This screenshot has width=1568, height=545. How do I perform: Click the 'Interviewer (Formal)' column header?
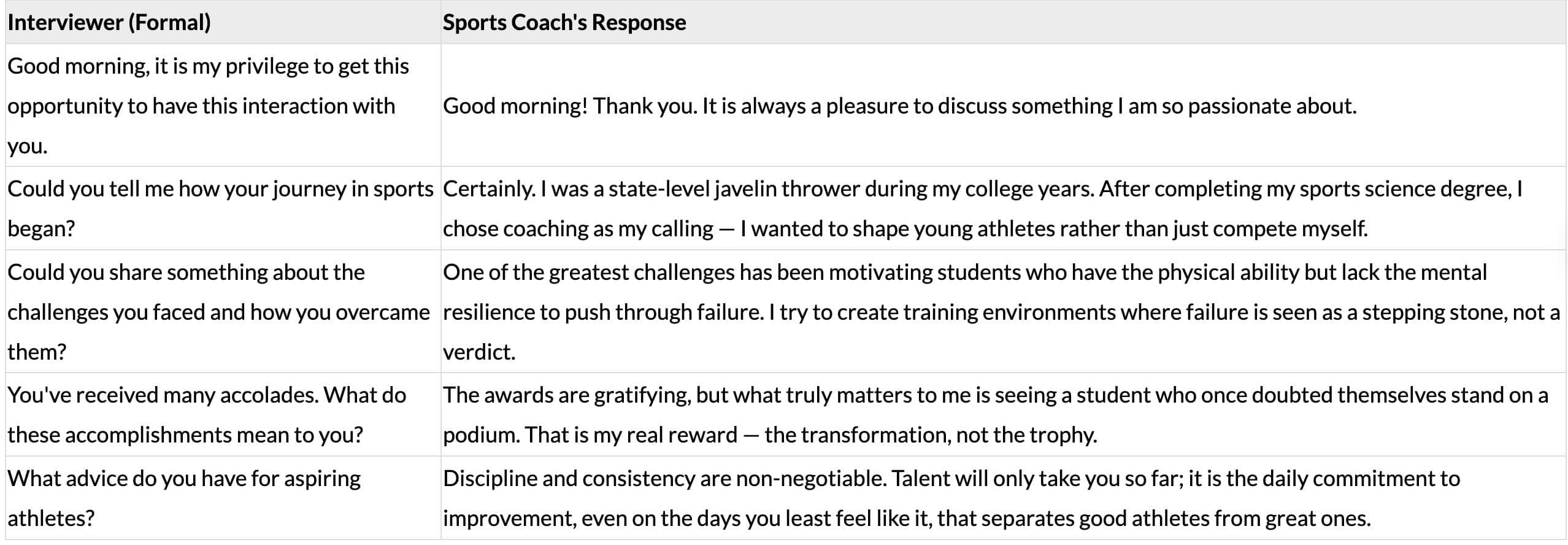tap(109, 23)
